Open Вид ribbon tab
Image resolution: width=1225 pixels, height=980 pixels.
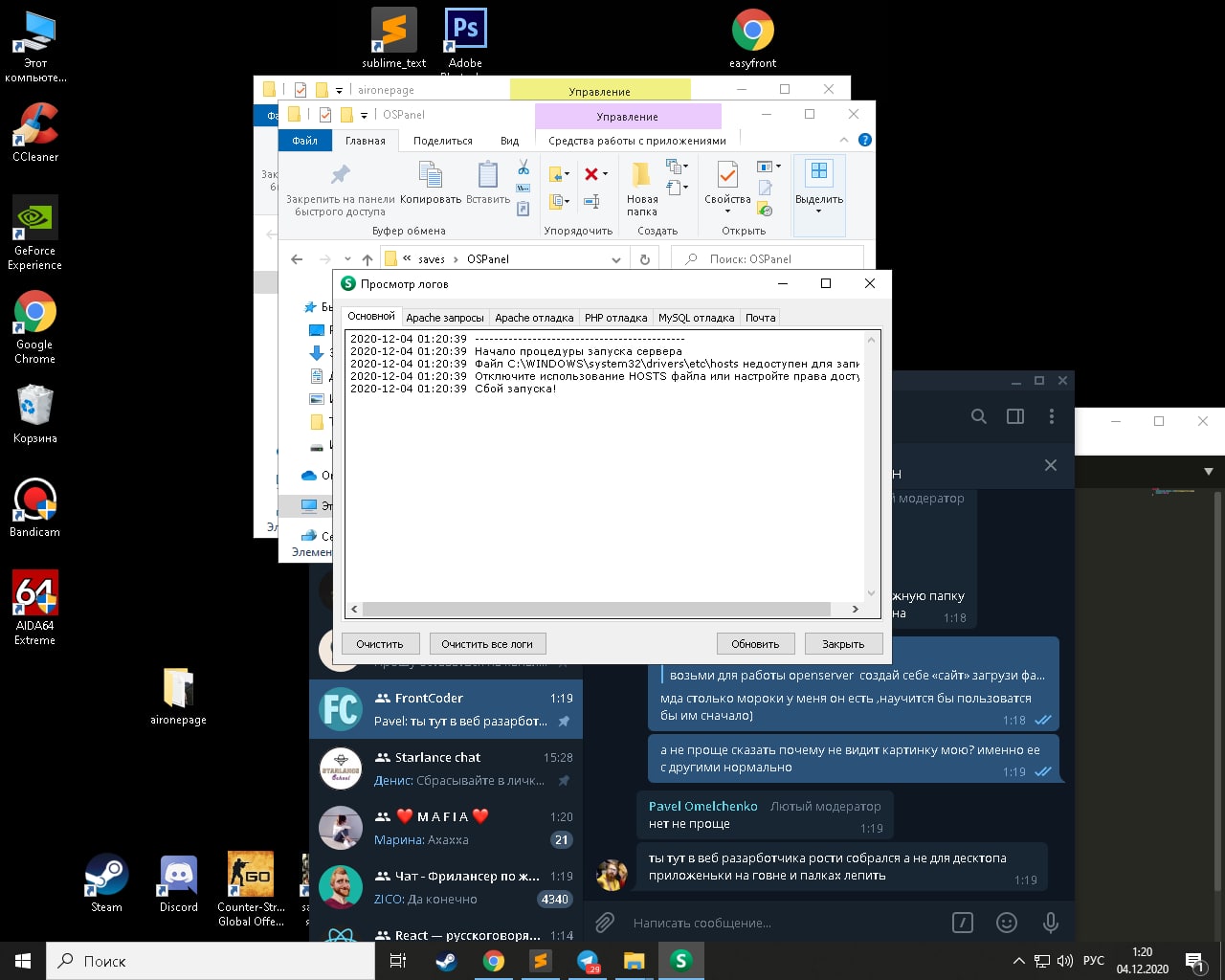click(x=510, y=141)
